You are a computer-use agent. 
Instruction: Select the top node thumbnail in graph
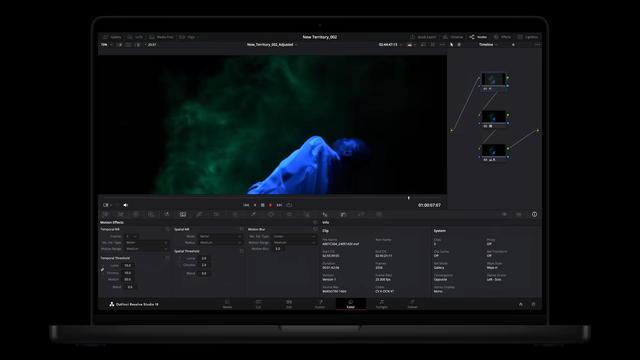[x=493, y=79]
